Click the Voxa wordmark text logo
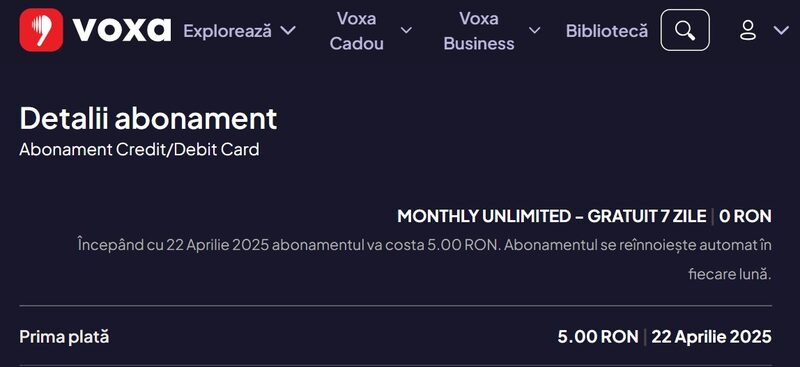Screen dimensions: 800x367 click(122, 30)
